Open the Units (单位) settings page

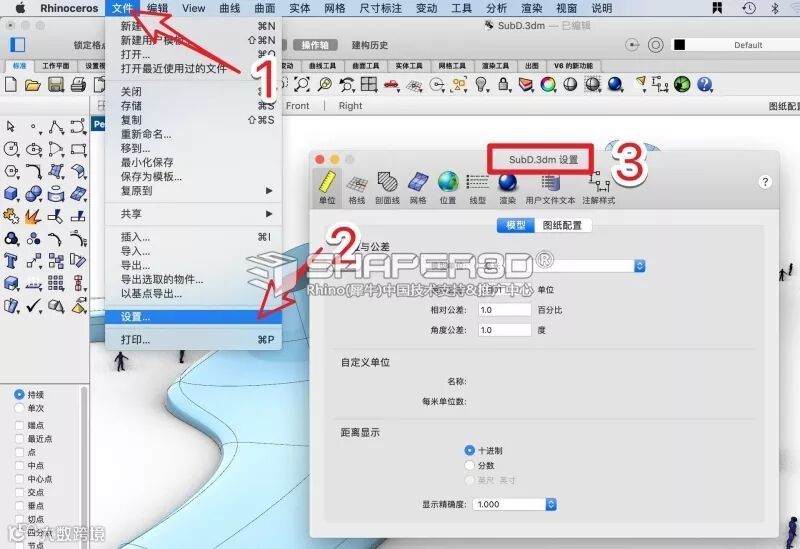327,188
